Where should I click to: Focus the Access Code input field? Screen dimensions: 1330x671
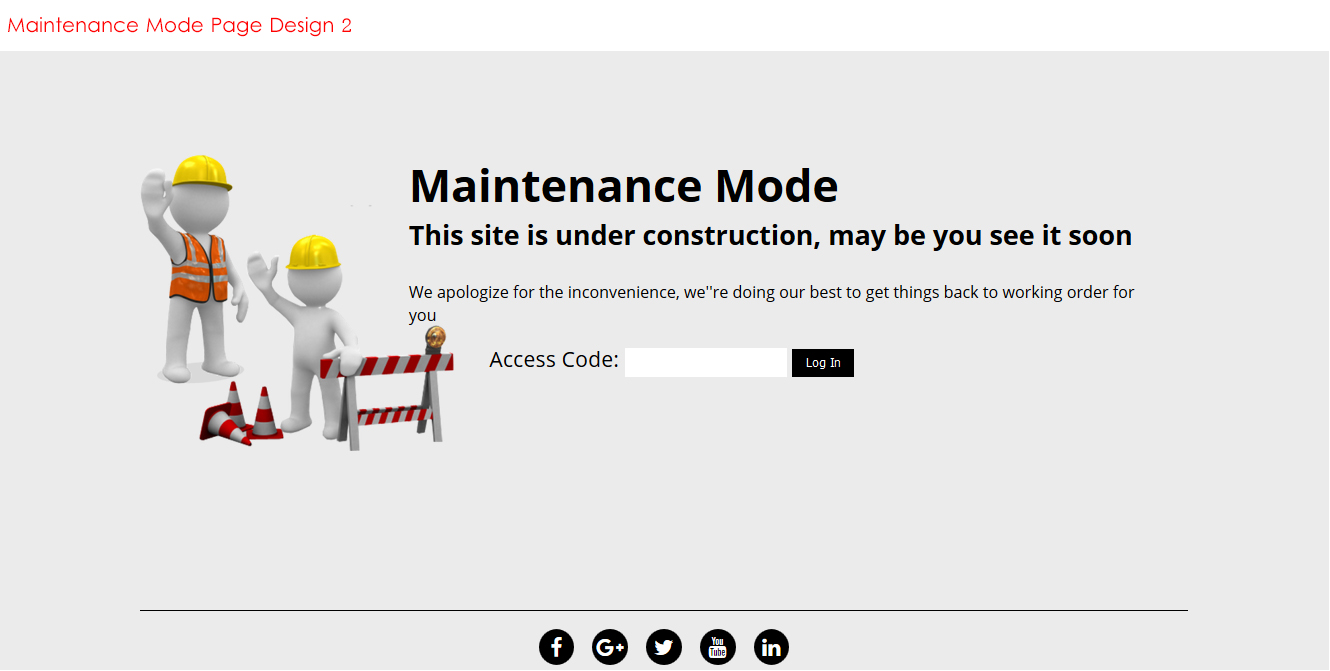click(x=706, y=362)
